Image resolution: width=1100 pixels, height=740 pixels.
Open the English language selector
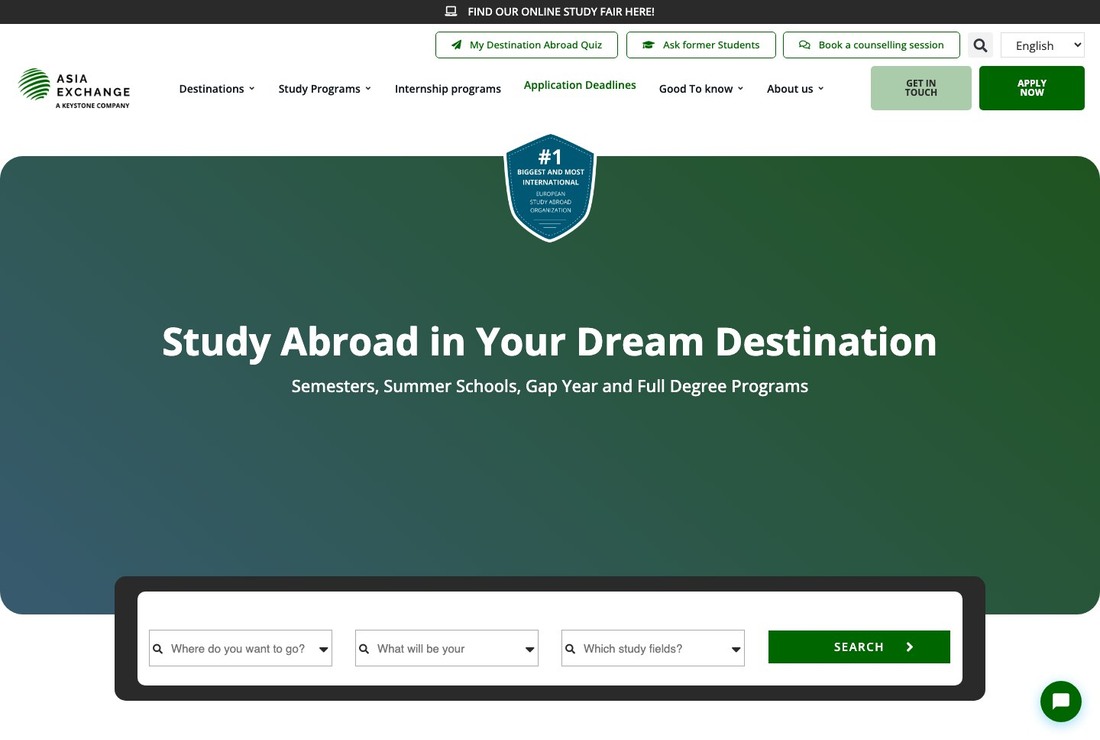1042,45
